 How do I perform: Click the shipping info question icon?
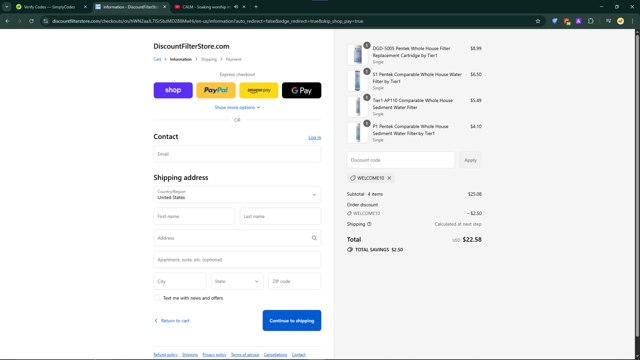point(369,224)
